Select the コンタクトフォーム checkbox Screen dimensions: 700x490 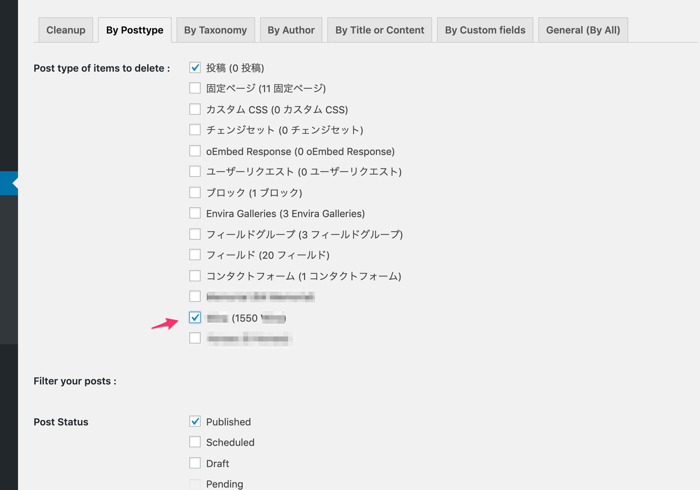[195, 276]
